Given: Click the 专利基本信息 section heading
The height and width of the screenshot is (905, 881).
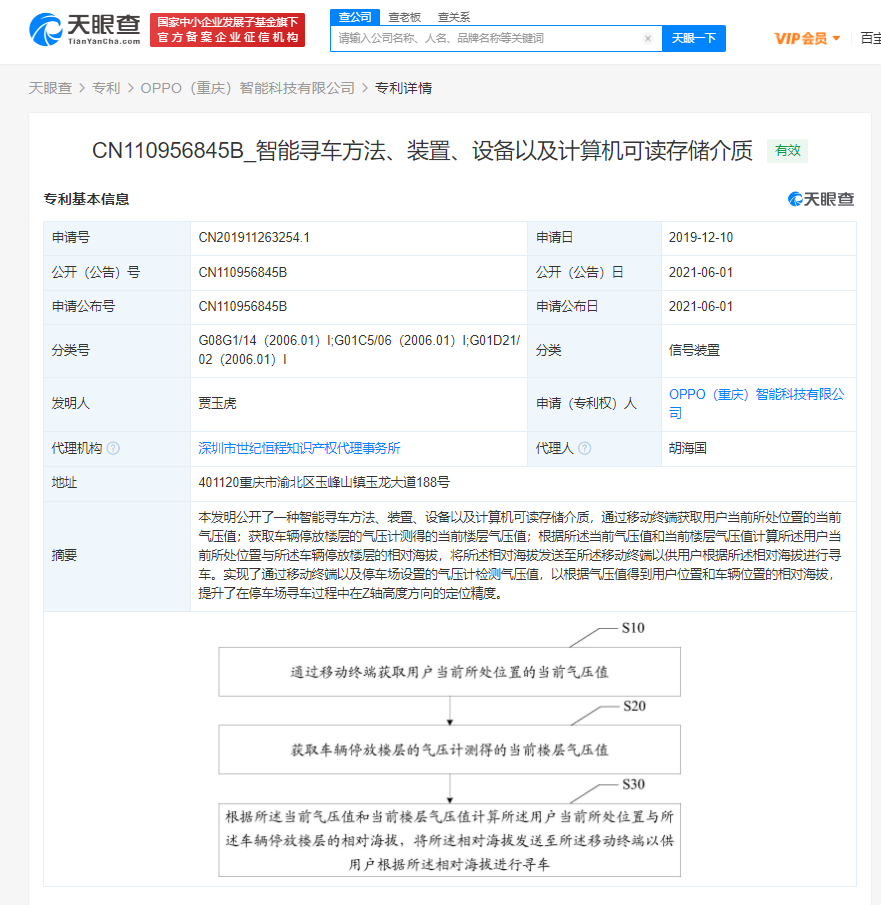Looking at the screenshot, I should (87, 199).
